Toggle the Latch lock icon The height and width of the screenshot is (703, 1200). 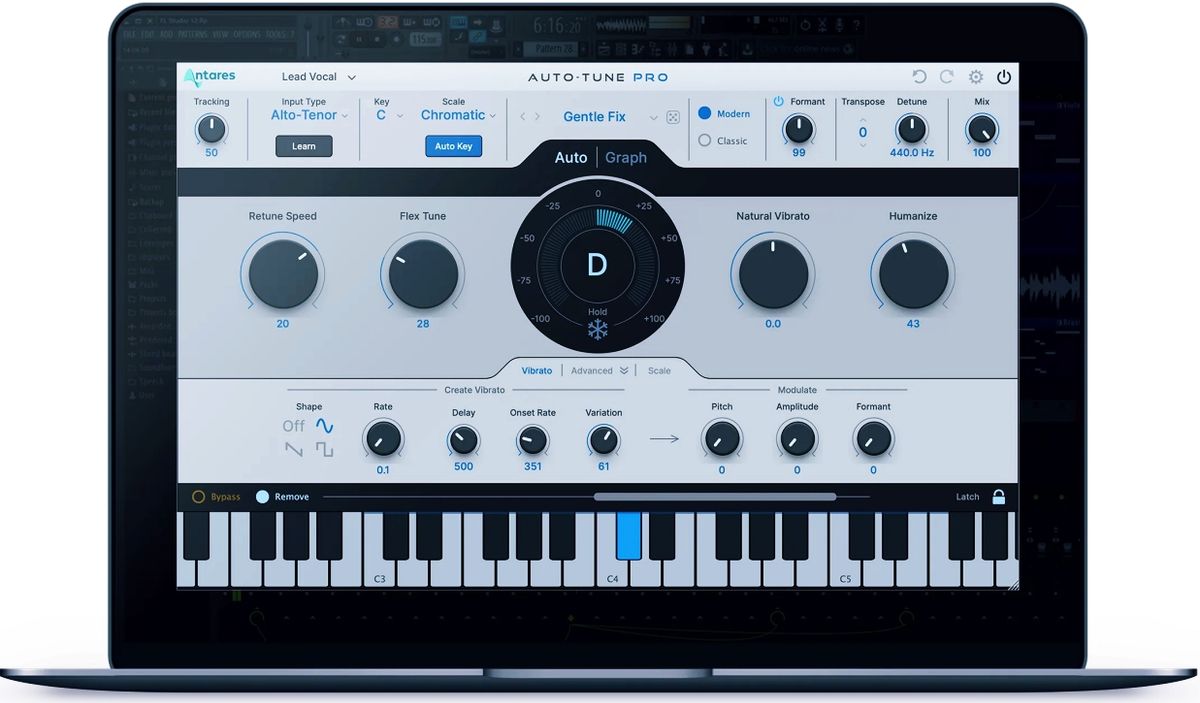tap(998, 497)
